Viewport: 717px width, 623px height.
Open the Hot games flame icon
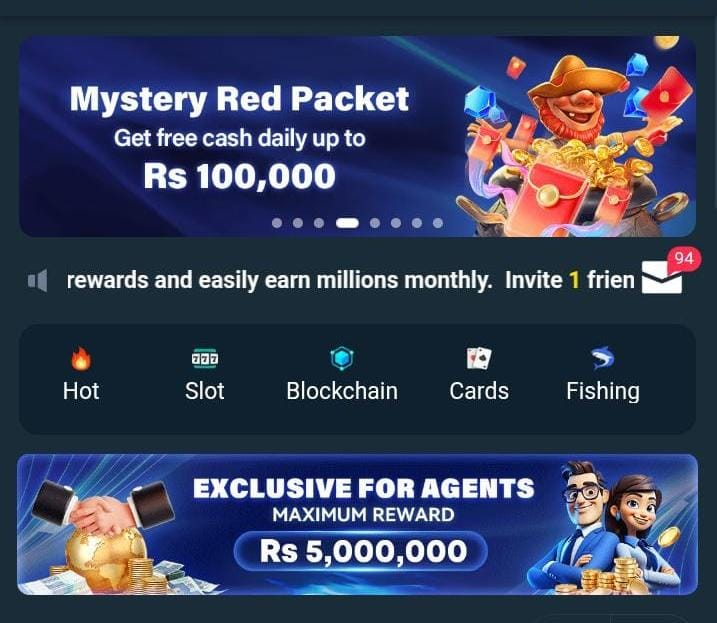coord(81,358)
